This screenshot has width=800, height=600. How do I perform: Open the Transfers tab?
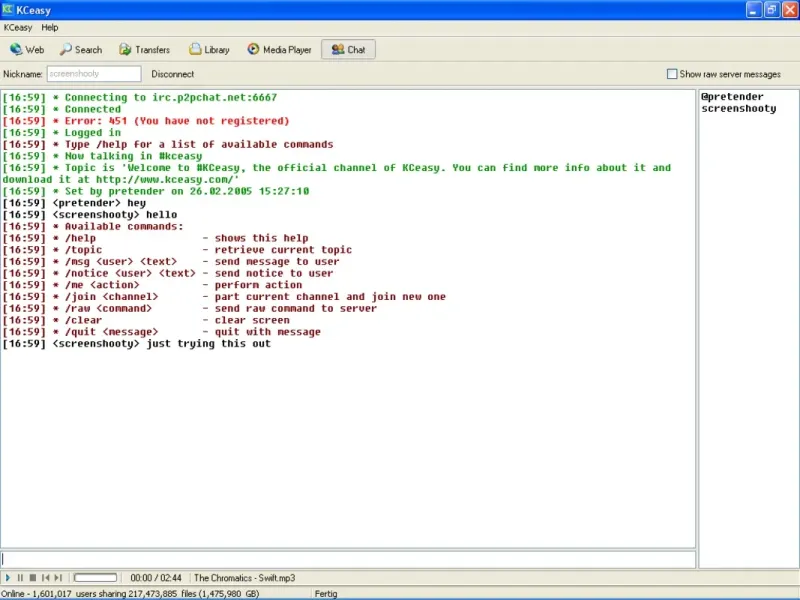144,49
